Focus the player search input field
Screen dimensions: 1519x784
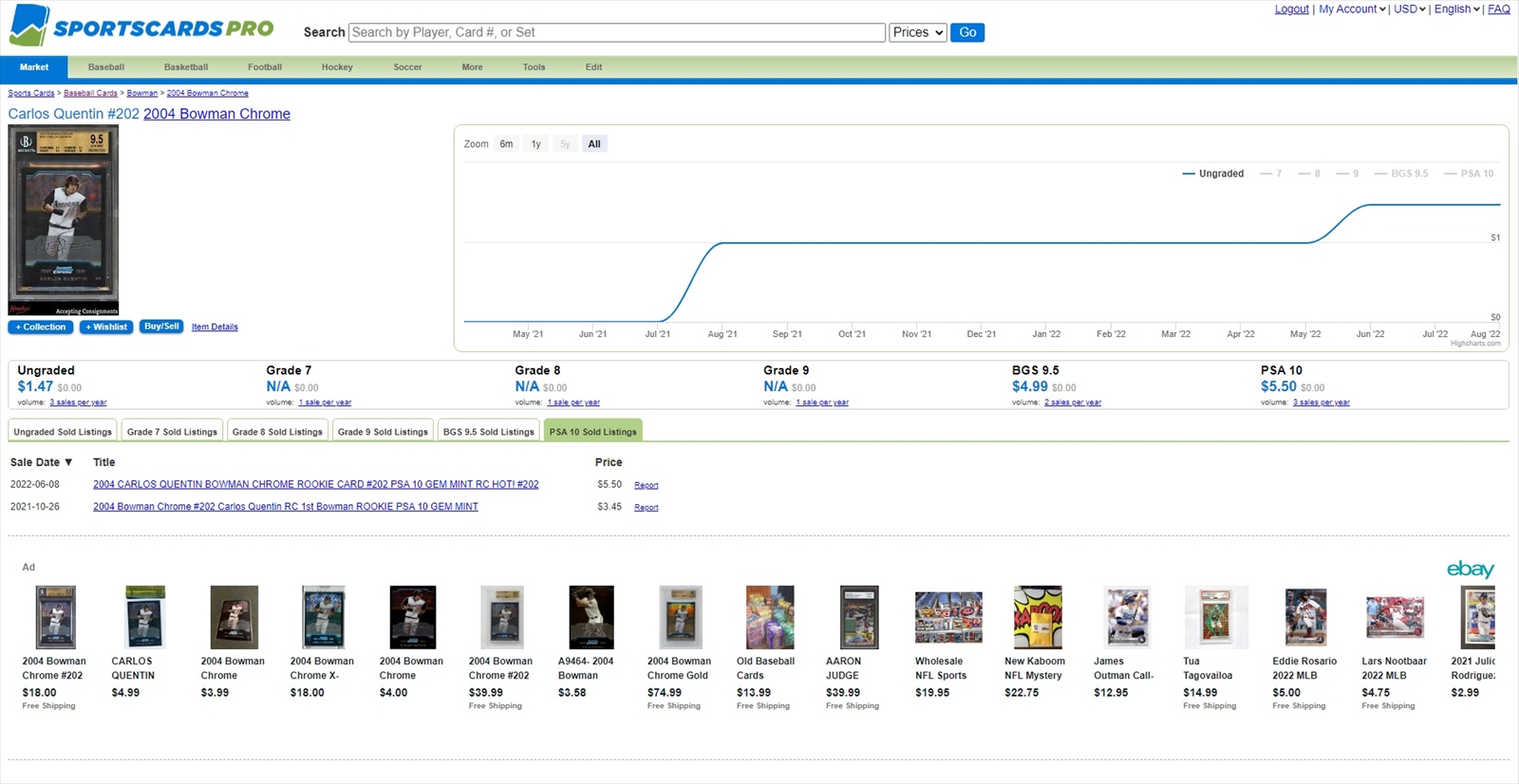(617, 32)
